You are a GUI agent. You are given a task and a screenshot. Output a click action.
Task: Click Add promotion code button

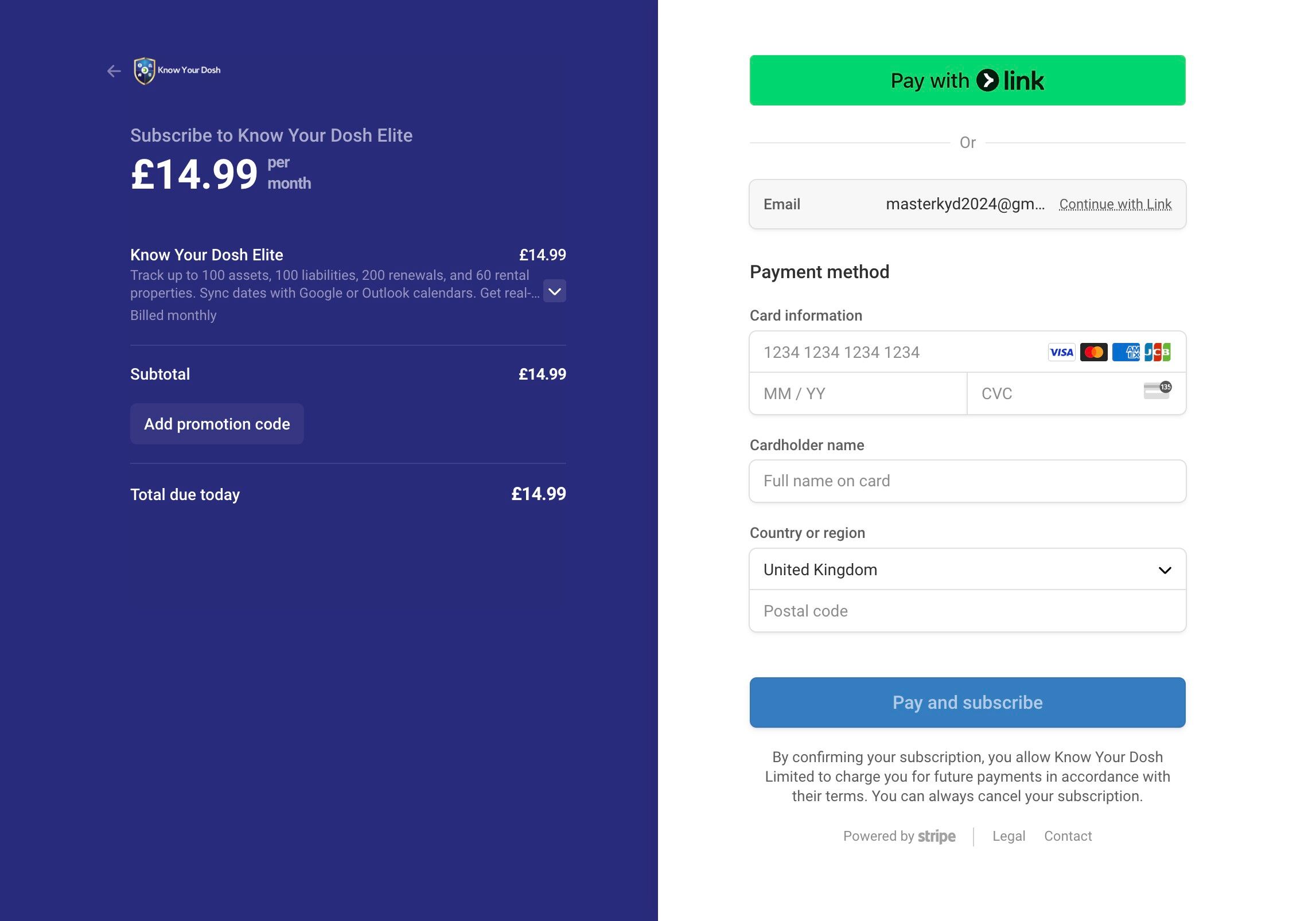point(217,424)
